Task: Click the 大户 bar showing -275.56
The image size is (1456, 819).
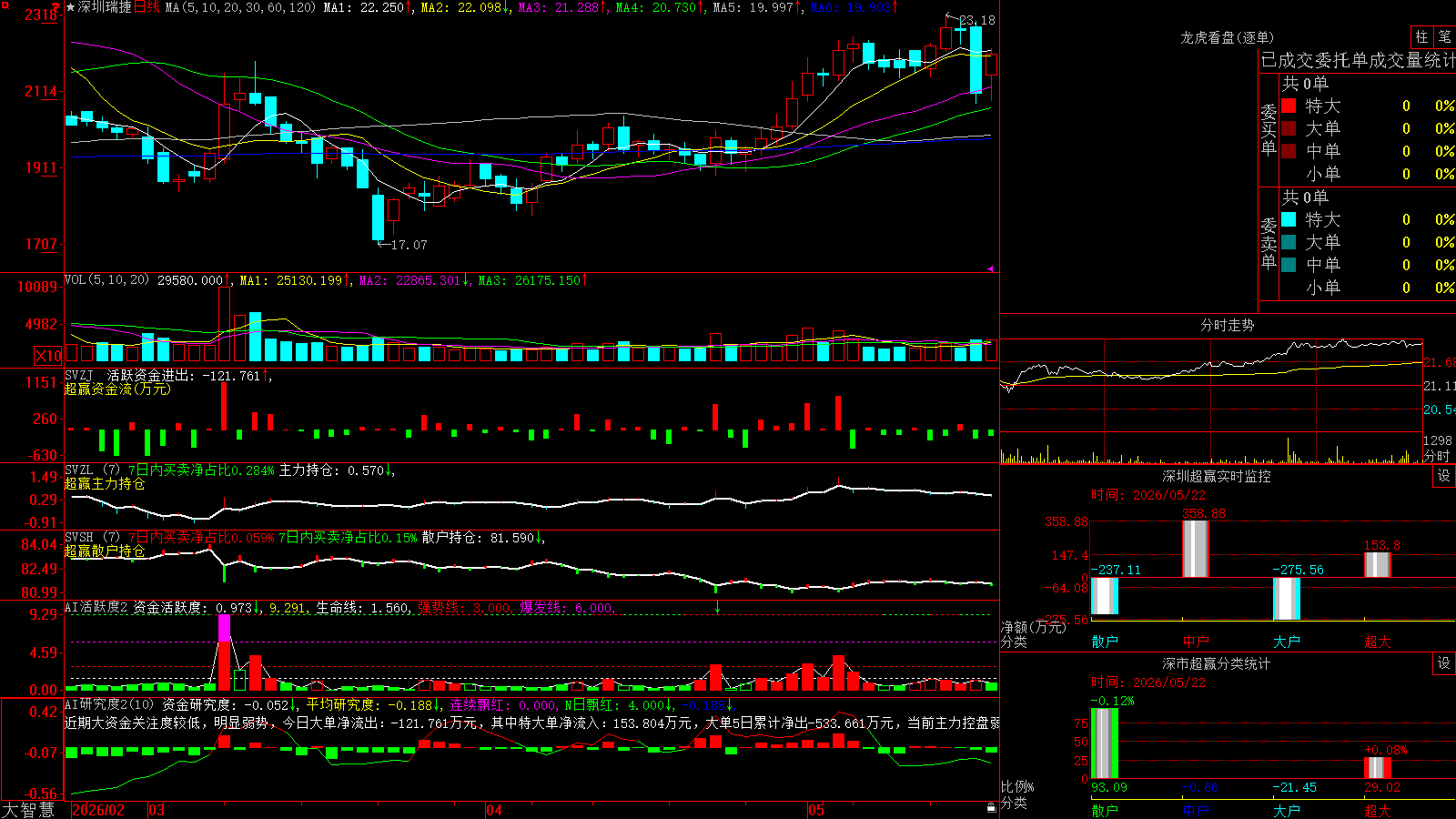Action: (x=1287, y=599)
